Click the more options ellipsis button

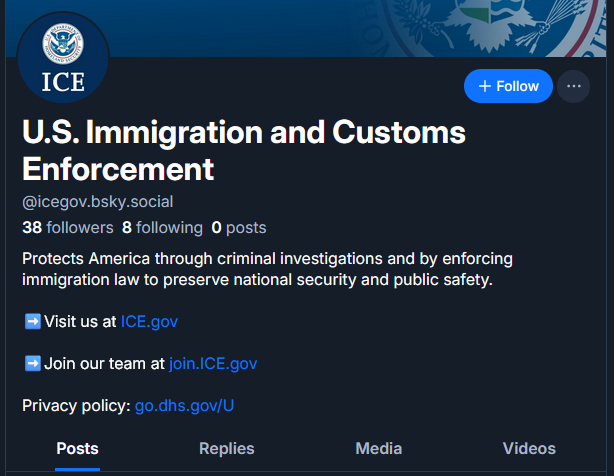573,86
